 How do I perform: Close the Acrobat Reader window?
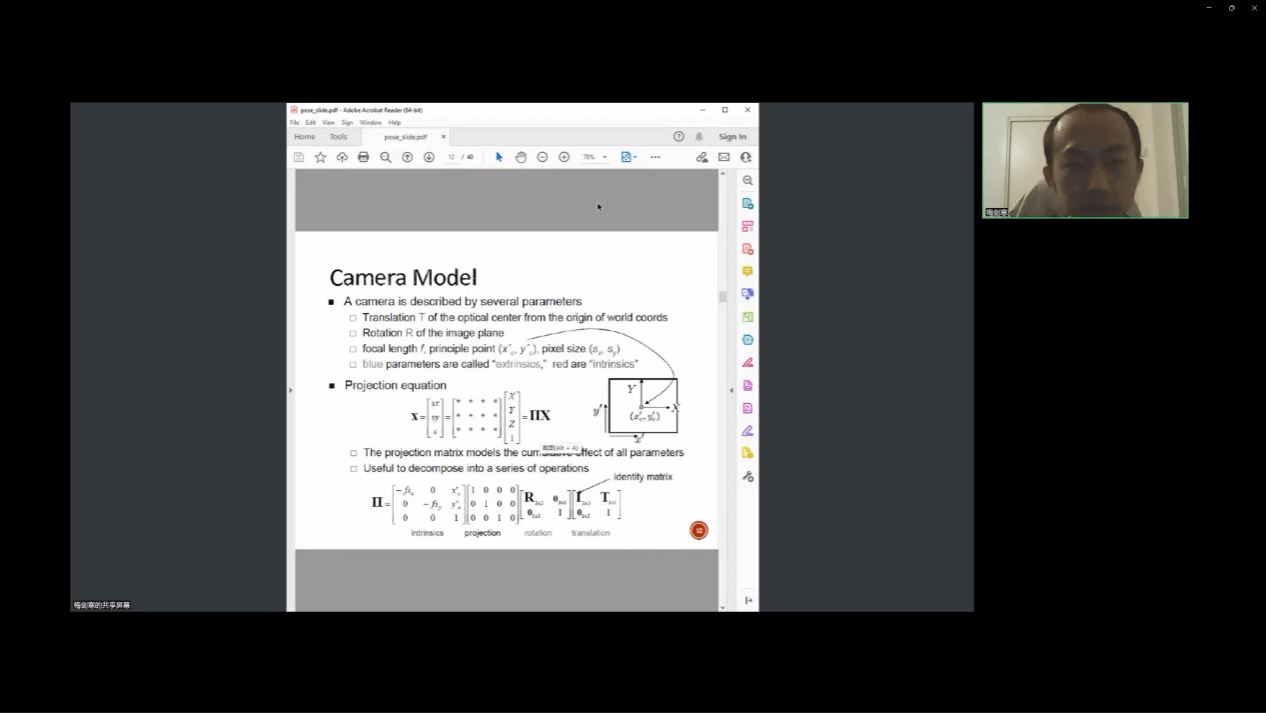point(747,110)
